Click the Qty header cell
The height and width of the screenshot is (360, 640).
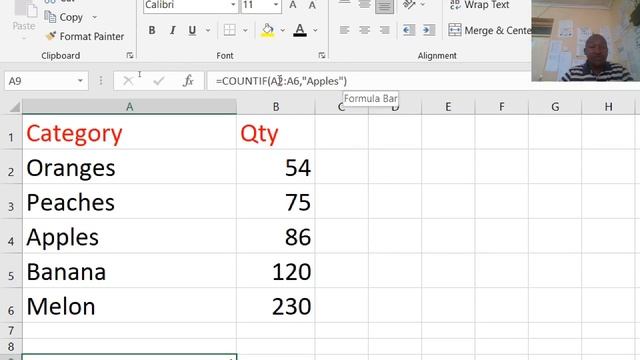coord(276,132)
